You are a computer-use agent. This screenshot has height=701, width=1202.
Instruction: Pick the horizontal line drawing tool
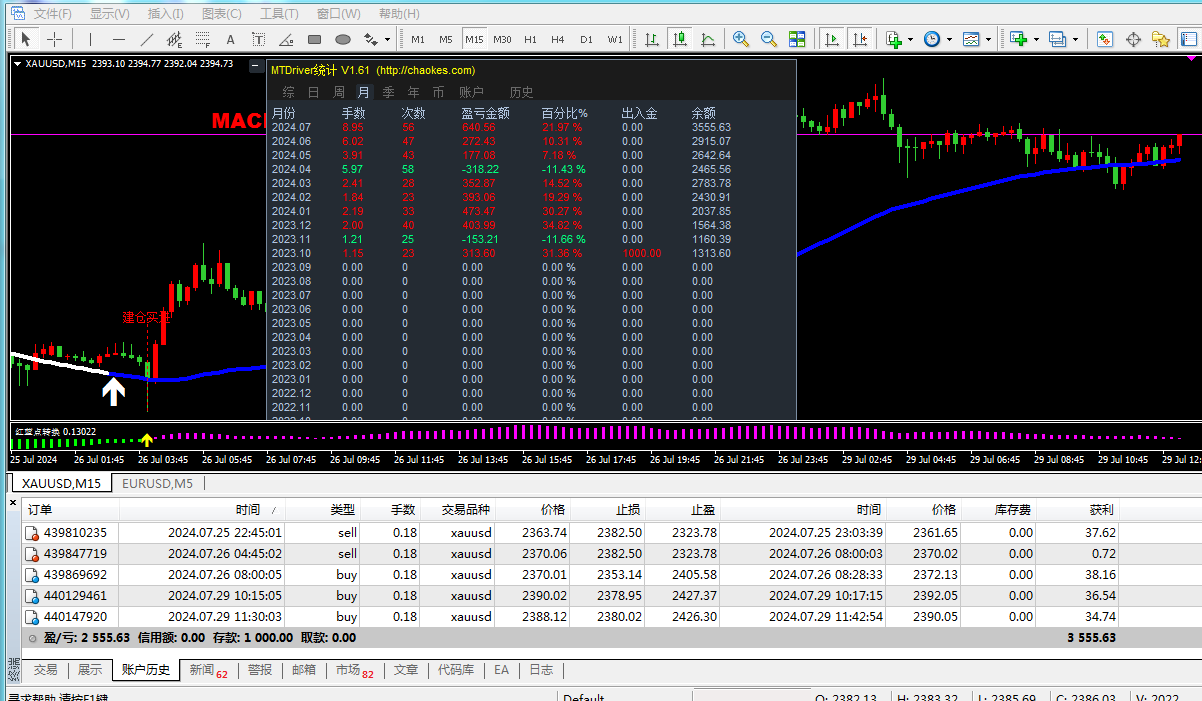click(x=119, y=39)
